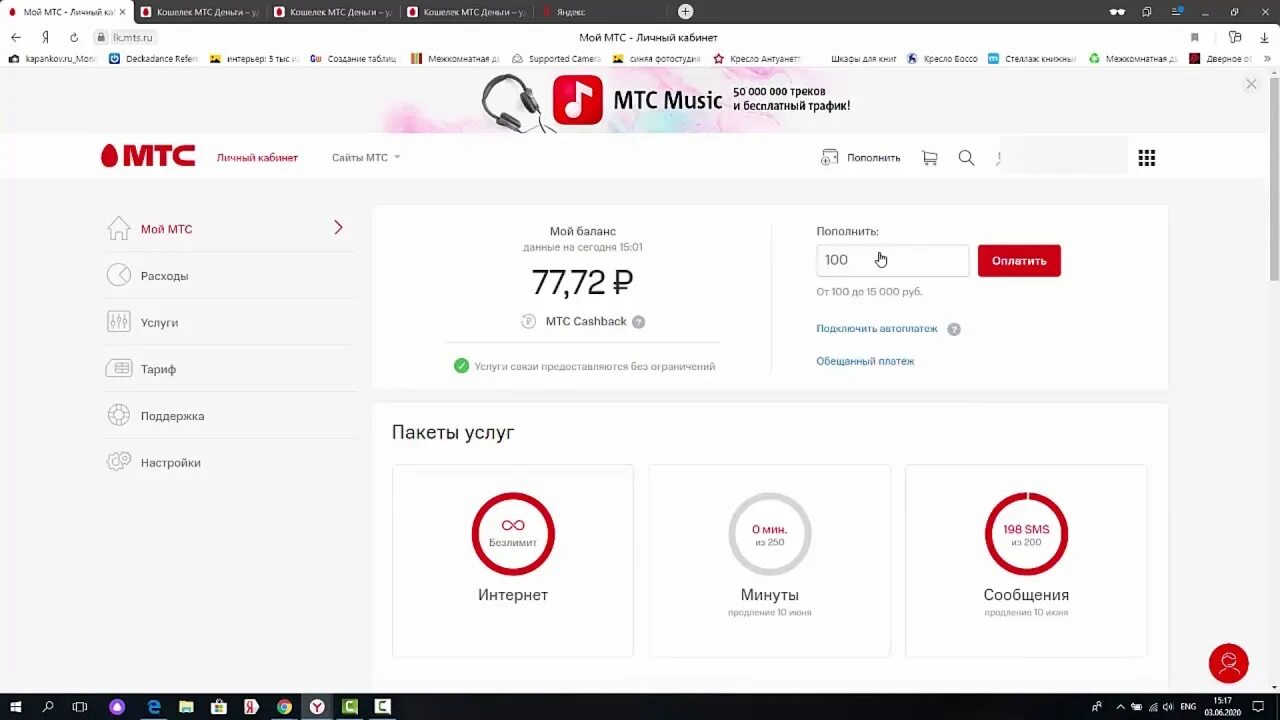Open the Deckadance Refere bookmark
The height and width of the screenshot is (720, 1280).
point(154,59)
